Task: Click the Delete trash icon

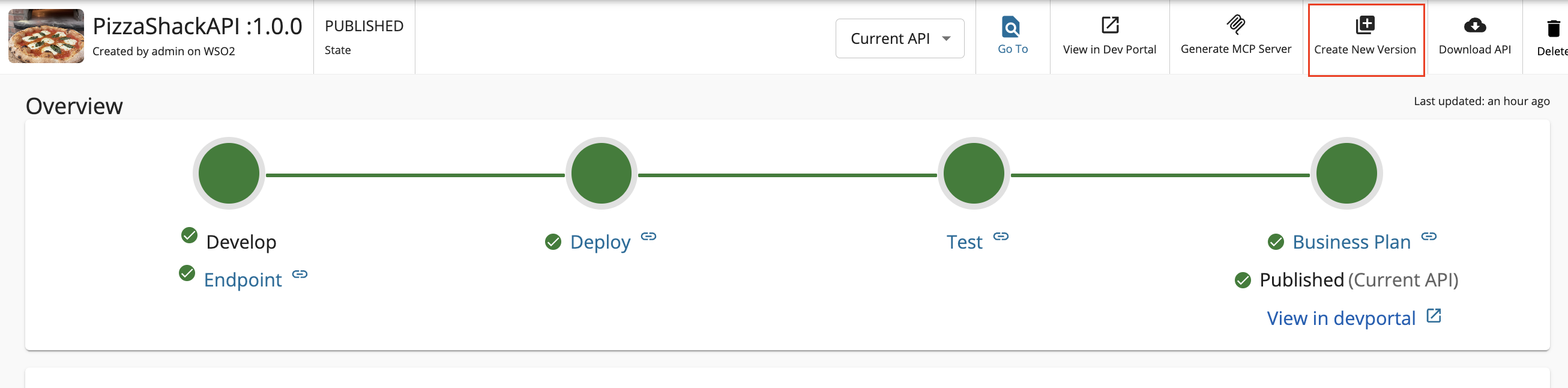Action: click(x=1554, y=29)
